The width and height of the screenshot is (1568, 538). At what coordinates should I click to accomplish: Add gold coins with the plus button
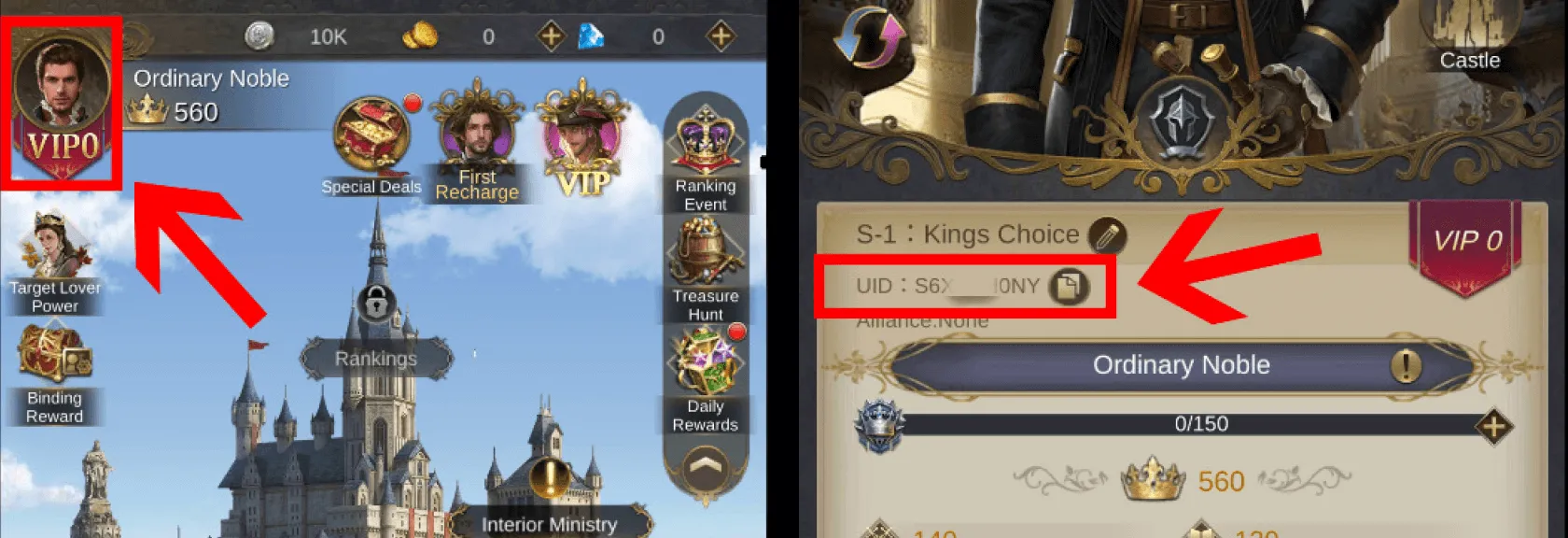(x=551, y=36)
